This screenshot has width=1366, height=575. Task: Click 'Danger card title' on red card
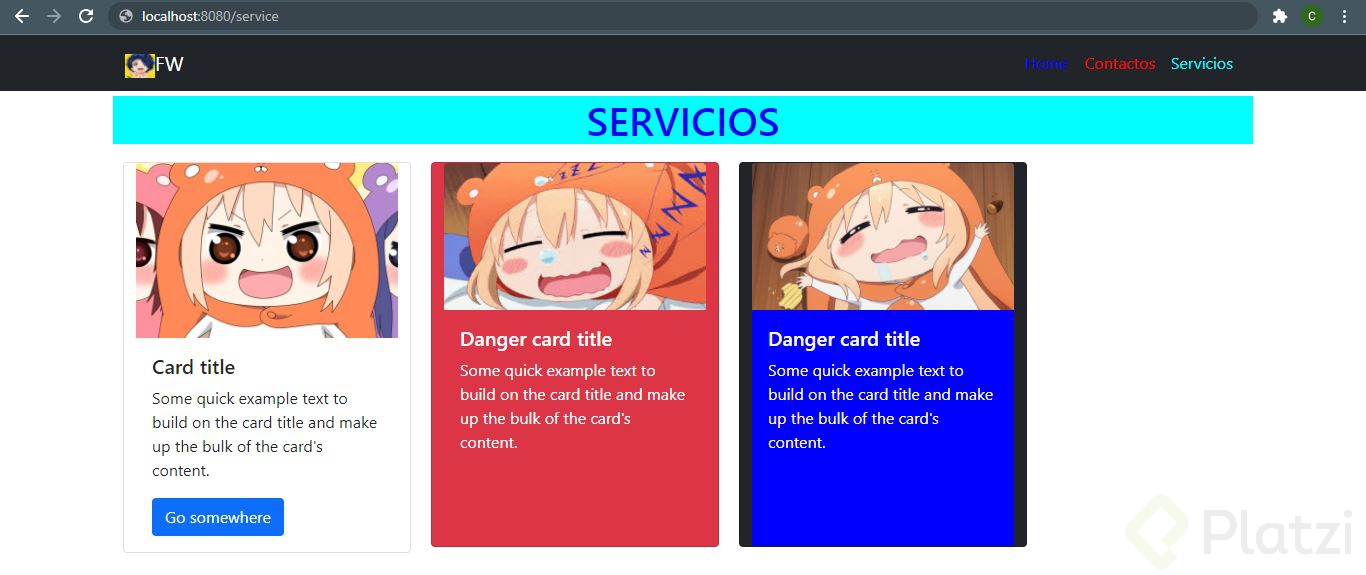536,339
